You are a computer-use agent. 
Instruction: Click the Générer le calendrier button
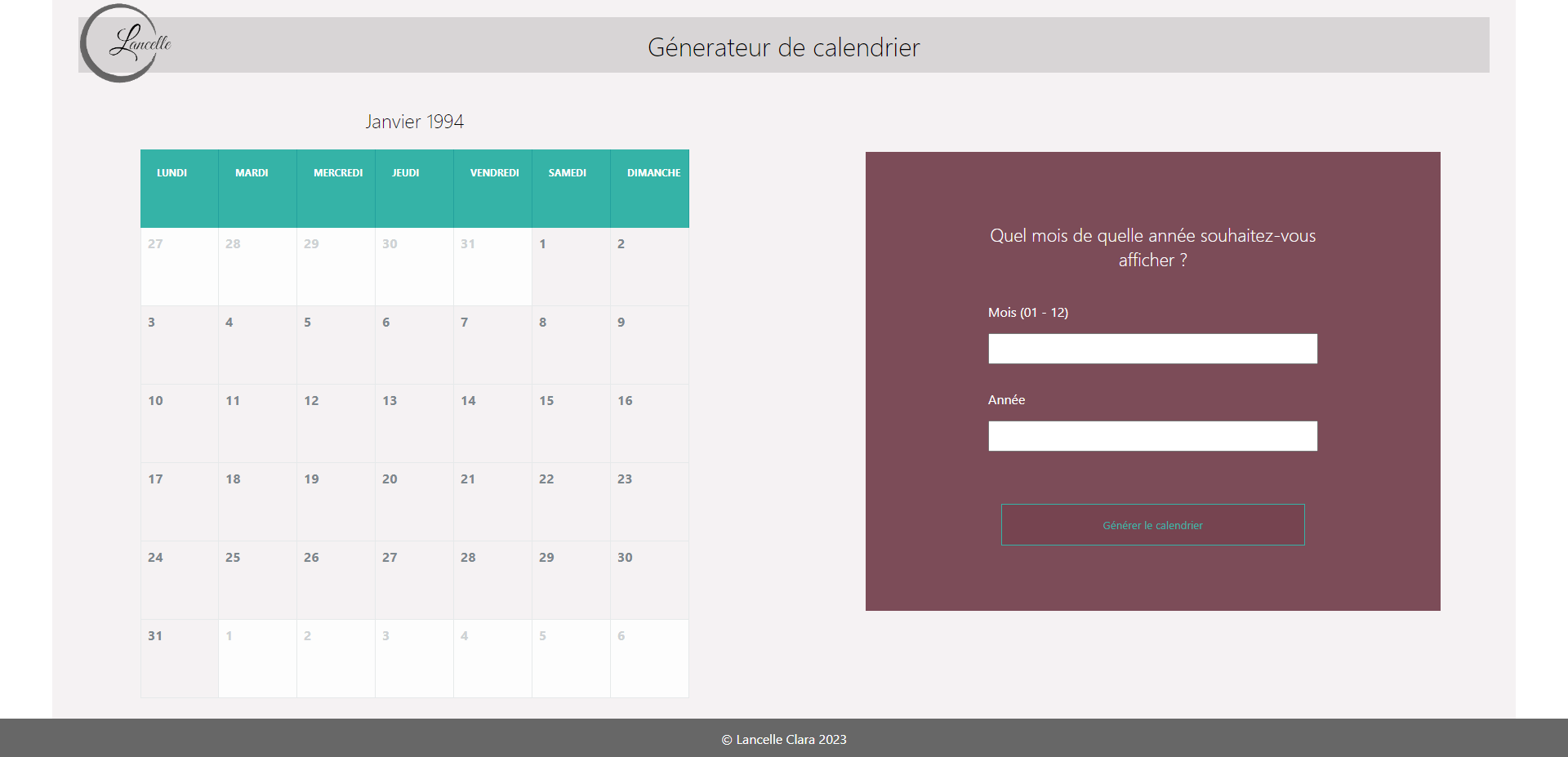tap(1152, 525)
